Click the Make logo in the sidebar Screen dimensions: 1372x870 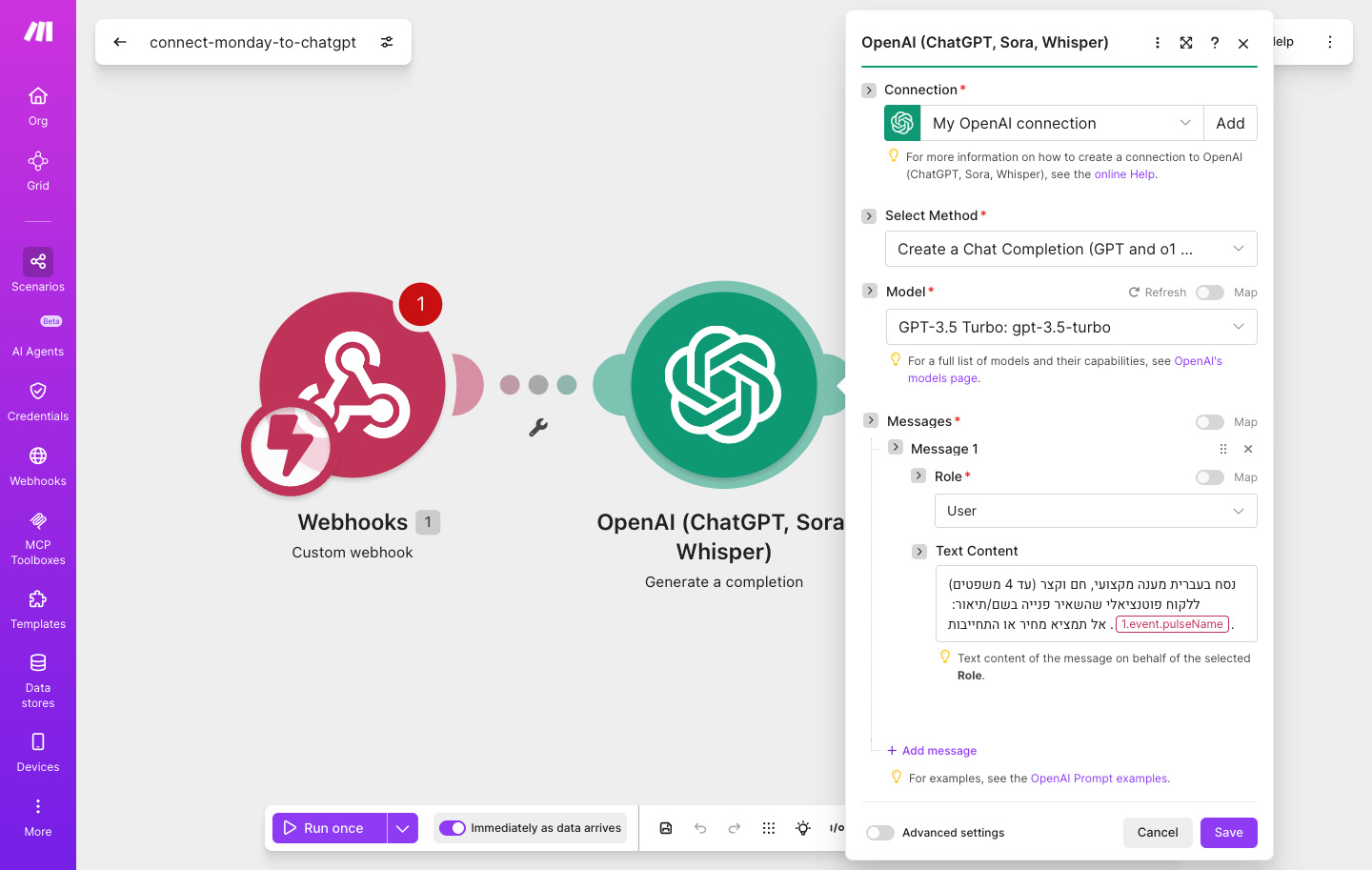click(38, 31)
